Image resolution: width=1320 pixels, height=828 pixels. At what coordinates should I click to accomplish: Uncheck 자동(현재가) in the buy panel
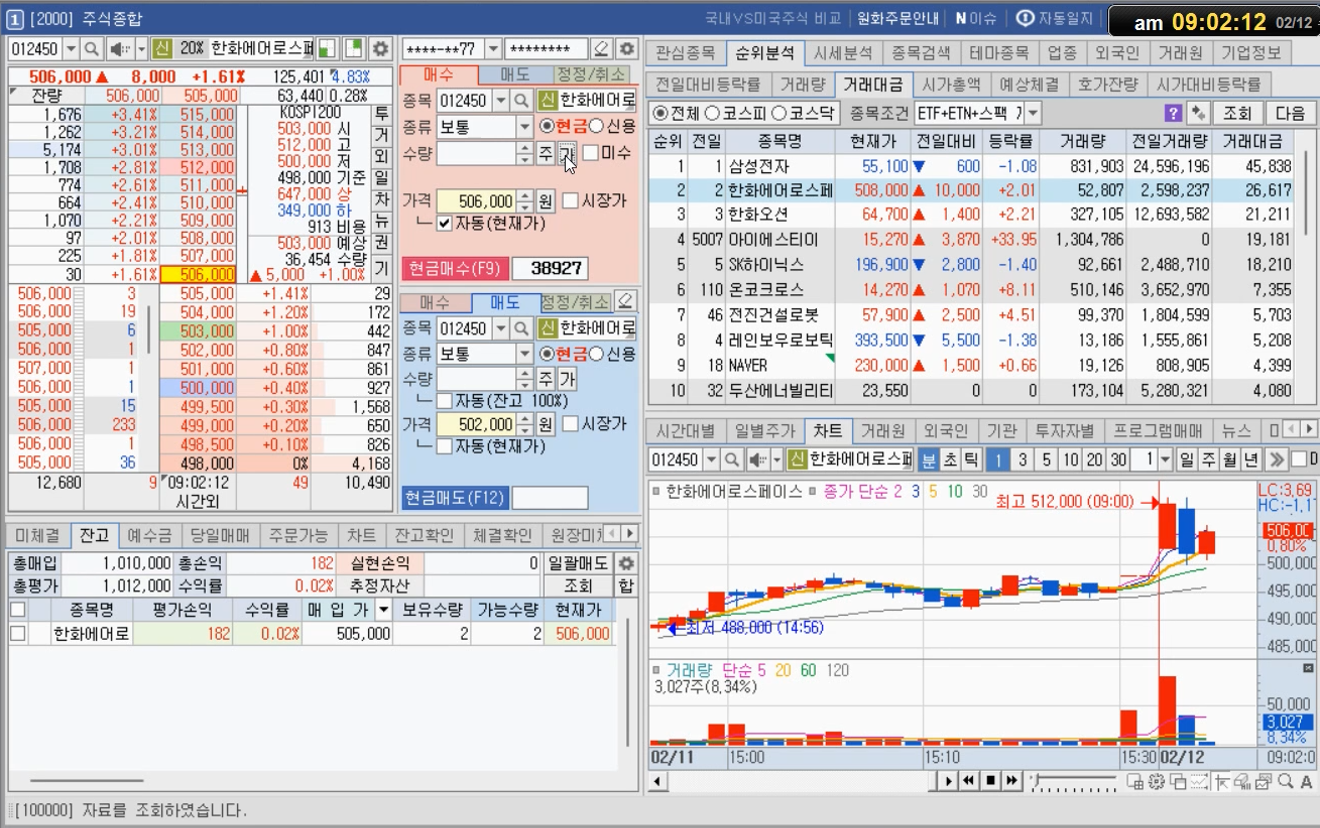pos(444,223)
